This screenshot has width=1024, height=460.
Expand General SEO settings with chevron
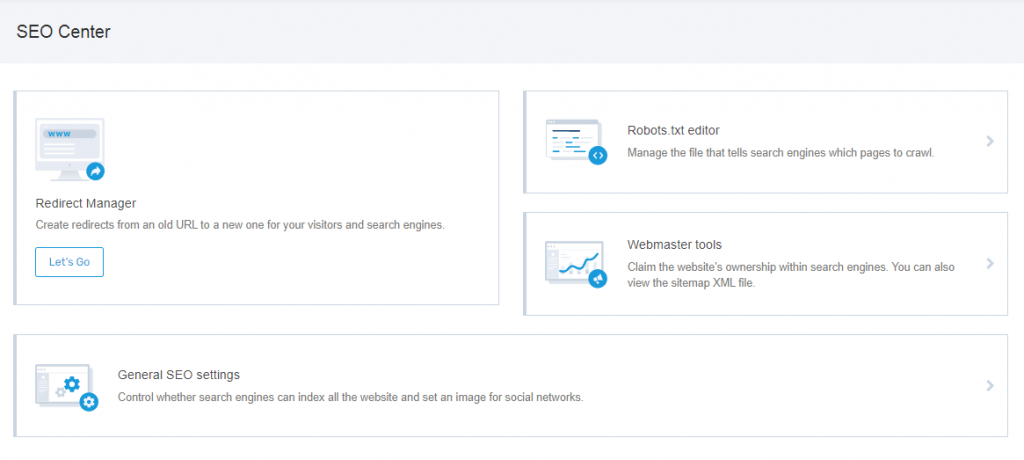click(989, 385)
